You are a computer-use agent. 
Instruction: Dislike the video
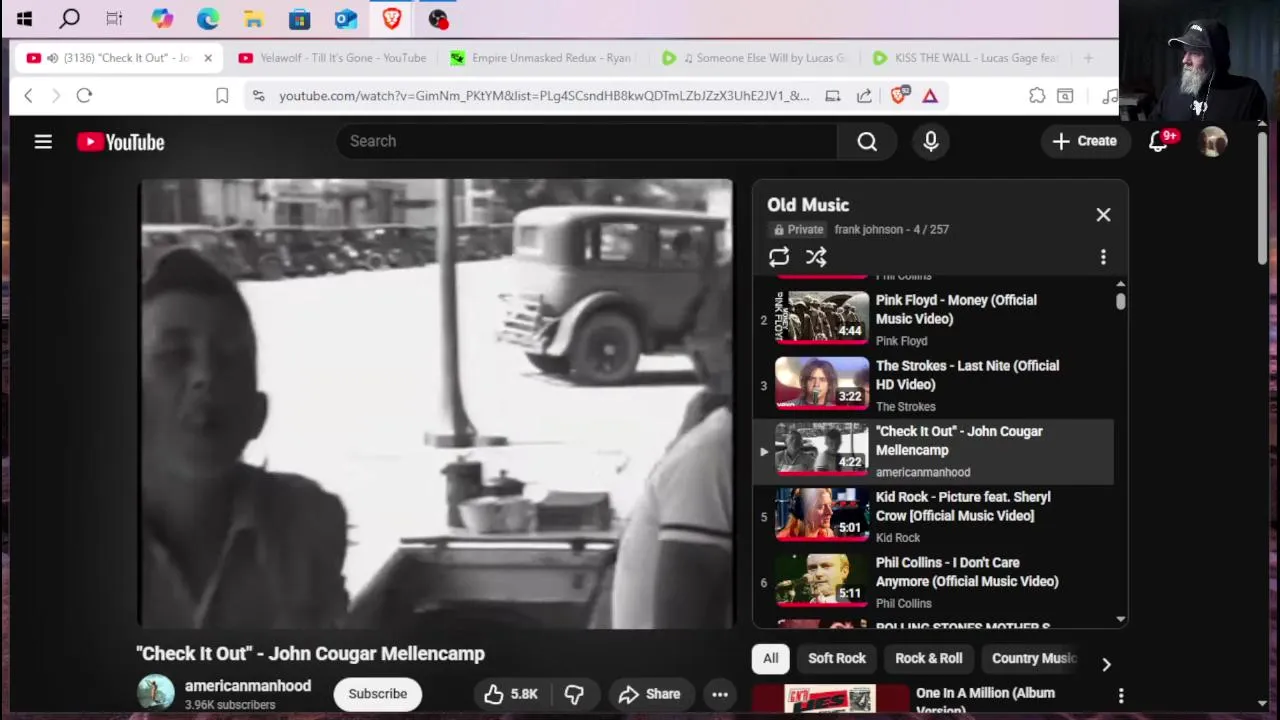[574, 694]
